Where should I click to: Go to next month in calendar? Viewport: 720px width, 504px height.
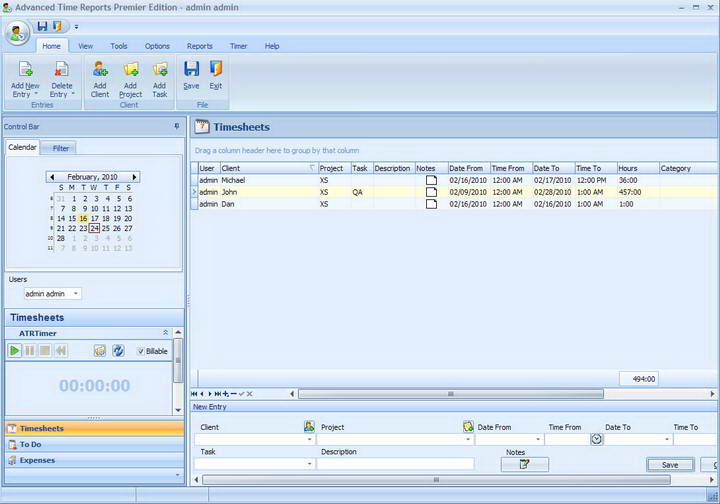[x=134, y=177]
